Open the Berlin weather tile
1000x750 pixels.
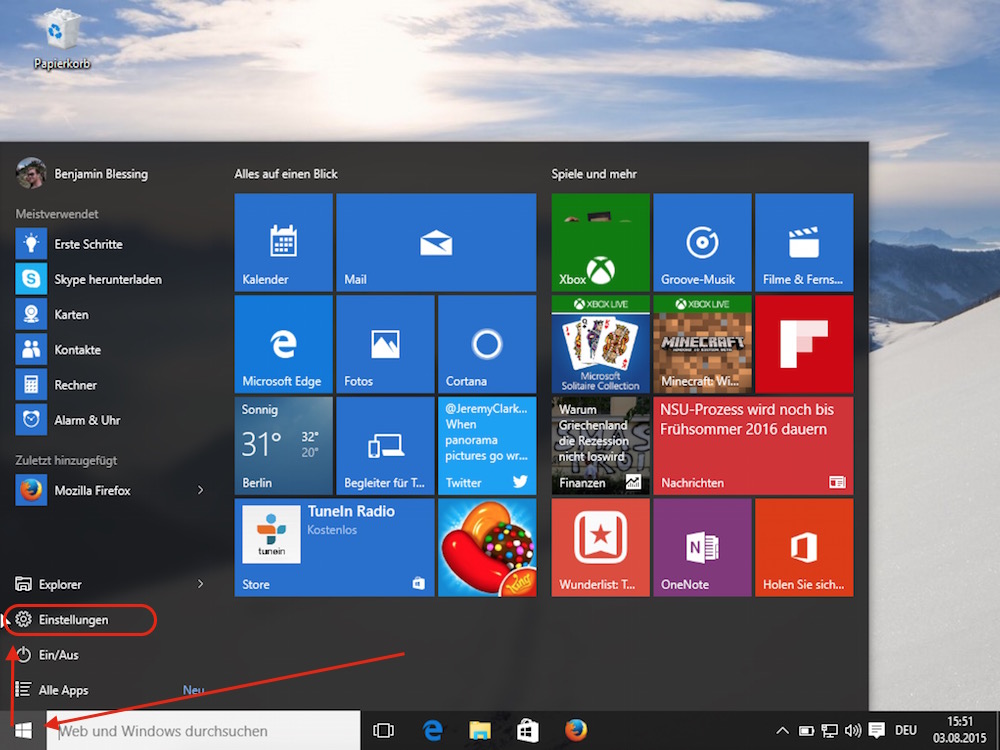pyautogui.click(x=283, y=446)
